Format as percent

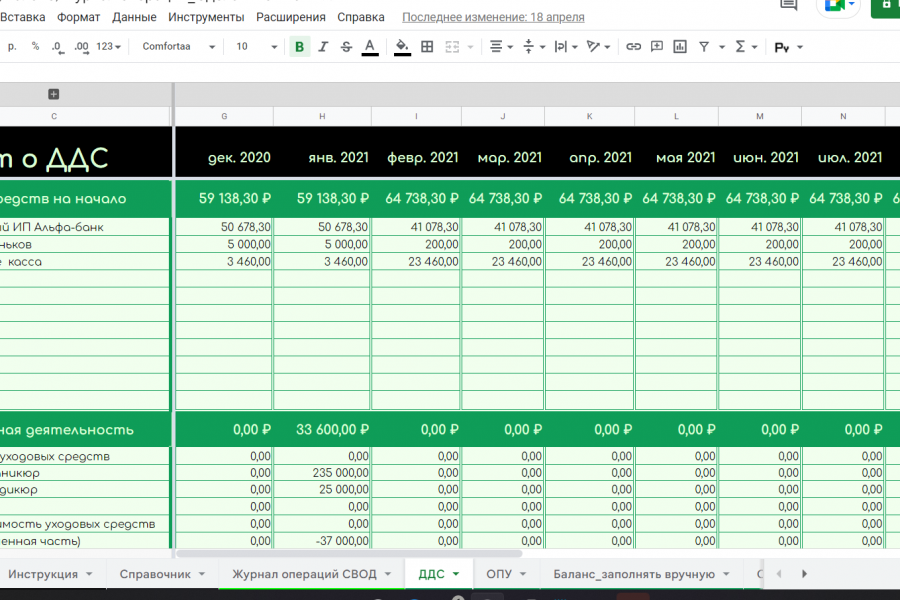(36, 47)
